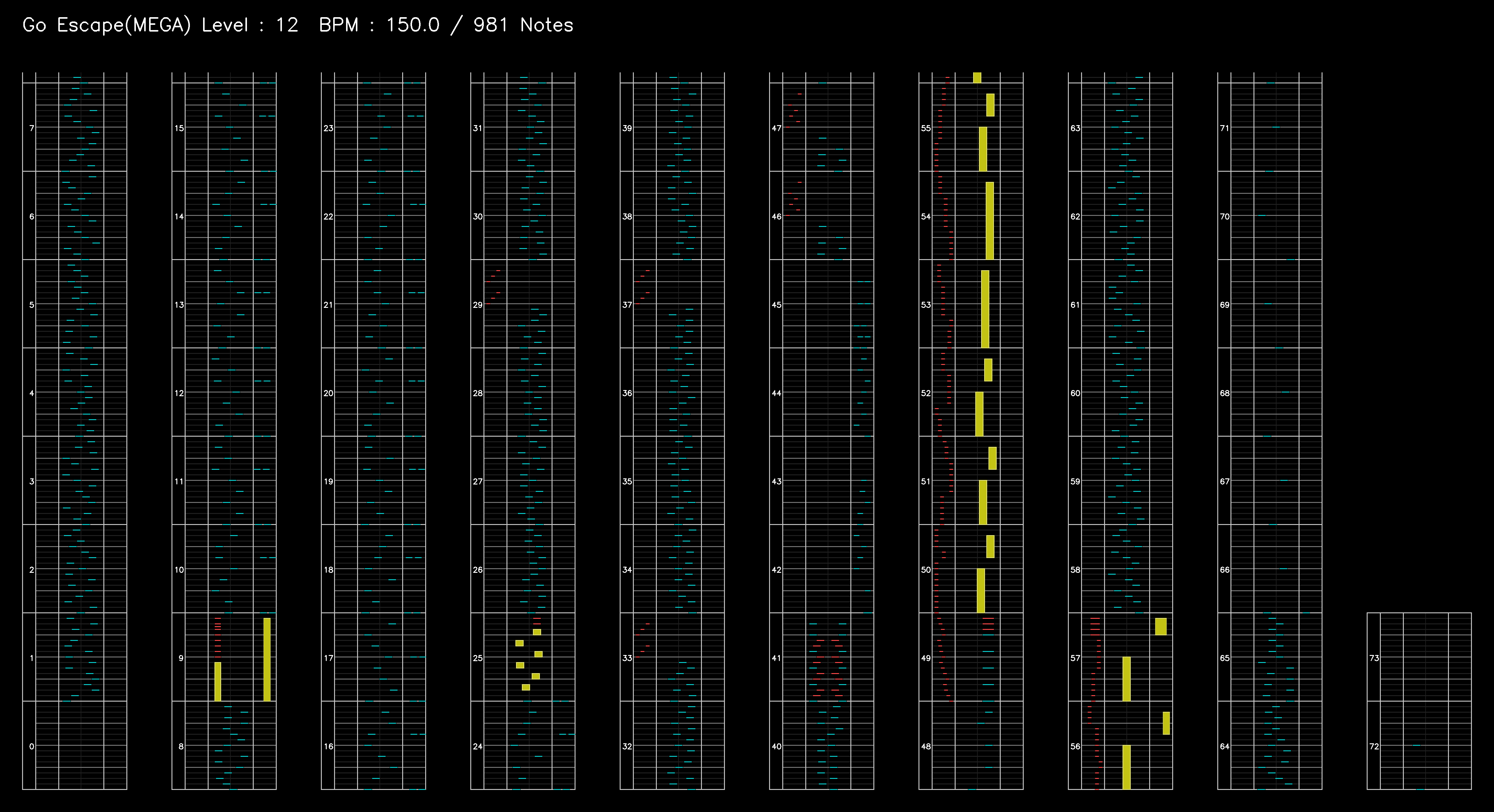Select measure number 13 label
This screenshot has width=1494, height=812.
coord(179,305)
